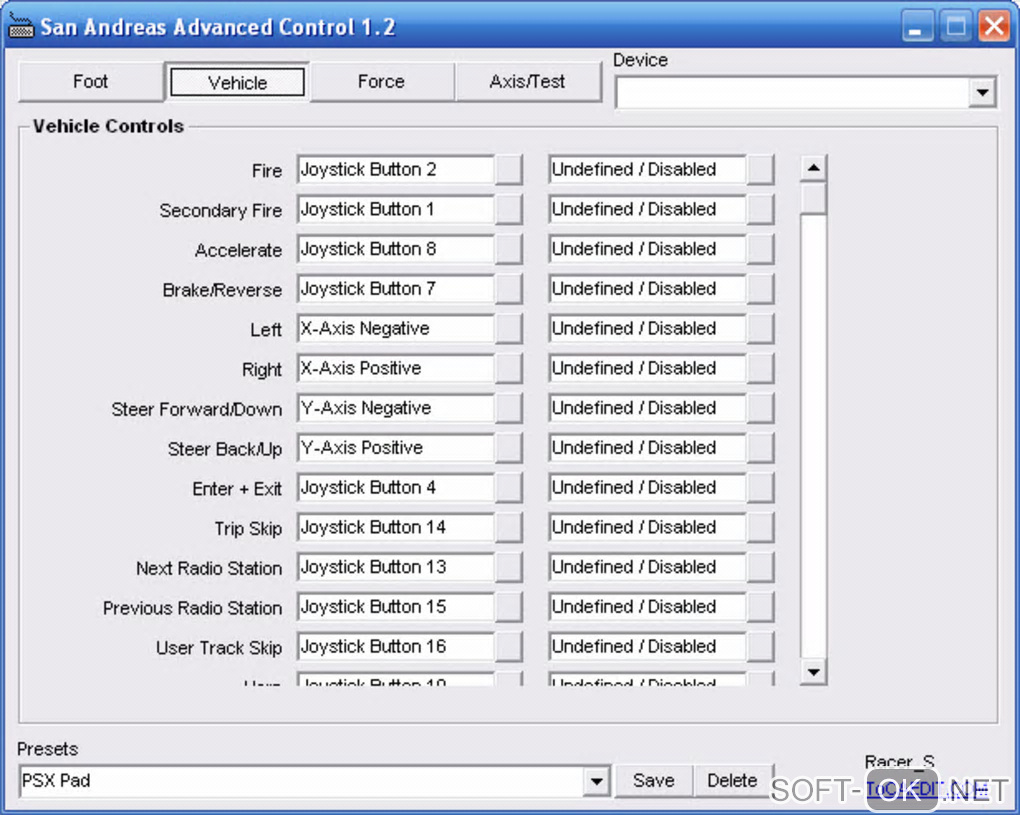Click the small button beside Brake/Reverse's Undefined / Disabled field

tap(760, 289)
